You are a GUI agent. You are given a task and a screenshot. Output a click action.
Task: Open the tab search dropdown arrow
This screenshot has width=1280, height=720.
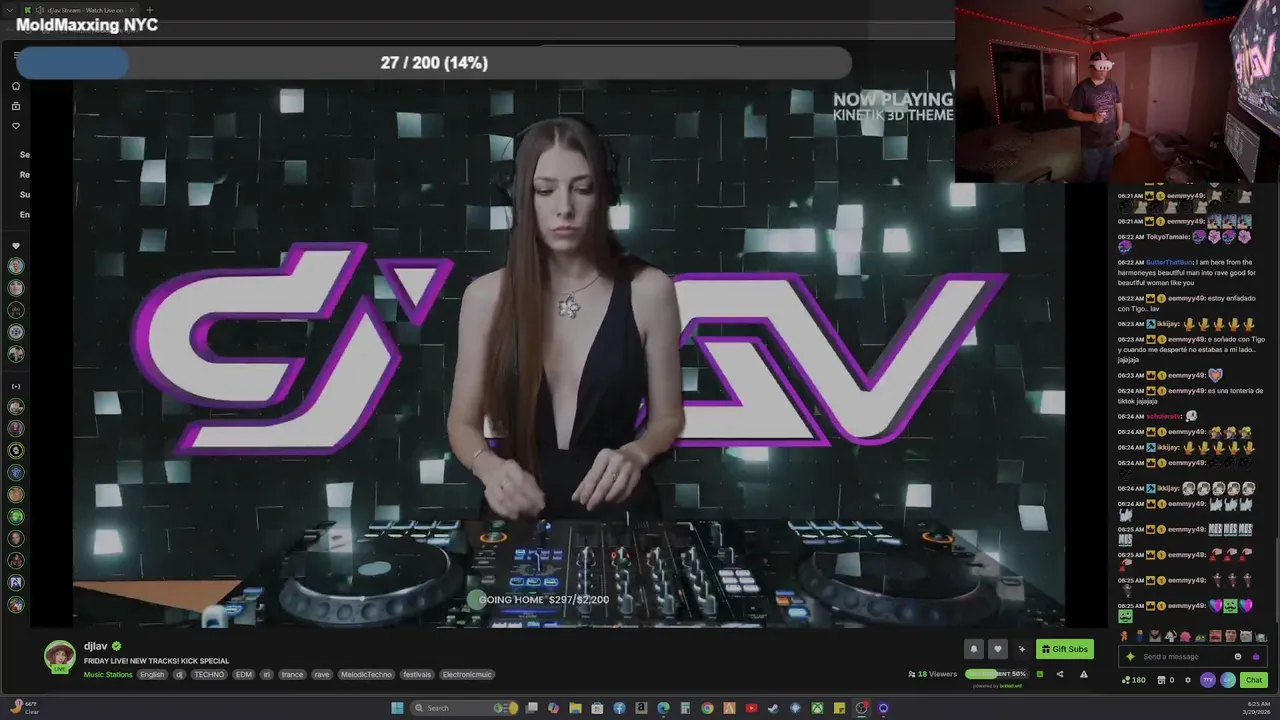10,10
